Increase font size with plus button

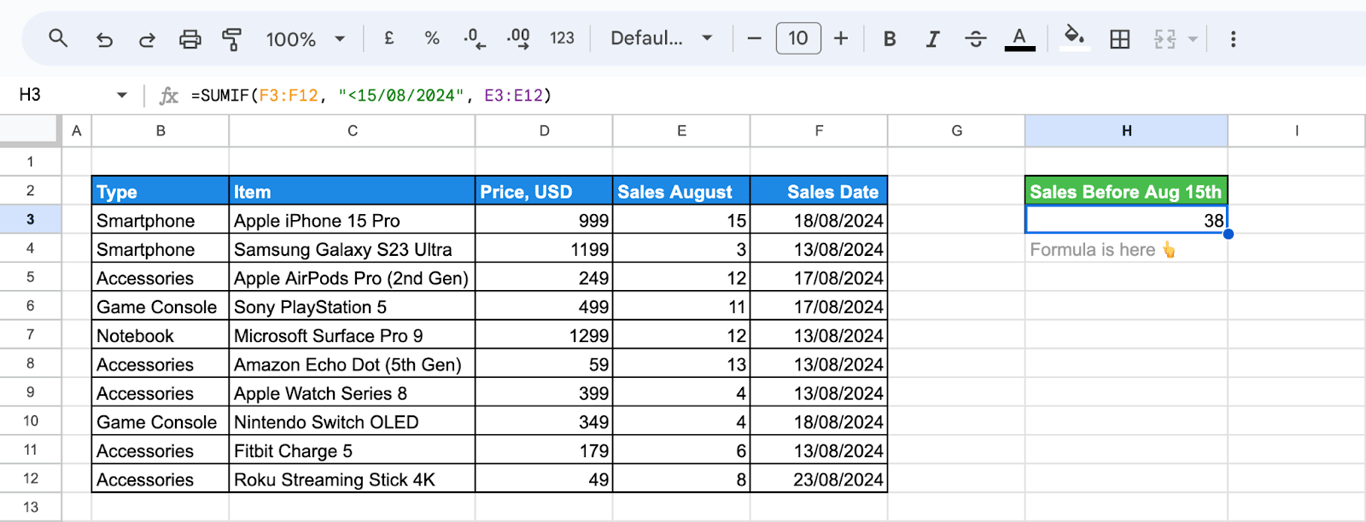841,38
